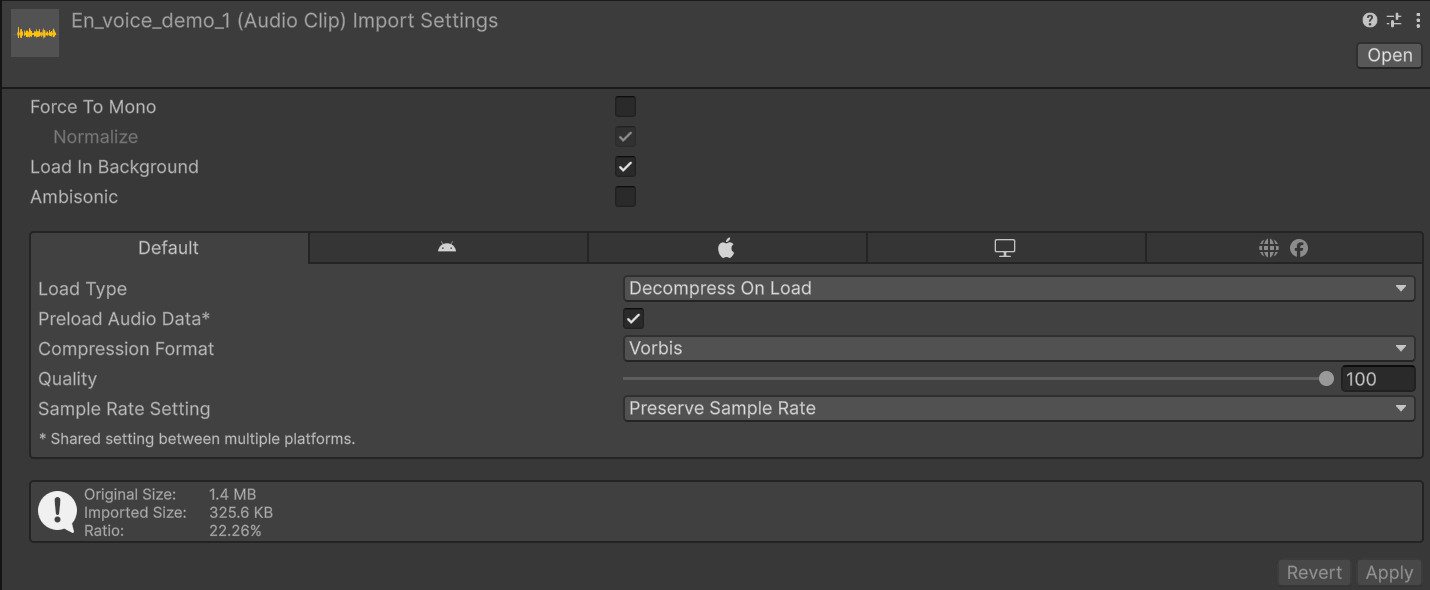
Task: Uncheck Preload Audio Data
Action: pos(633,319)
